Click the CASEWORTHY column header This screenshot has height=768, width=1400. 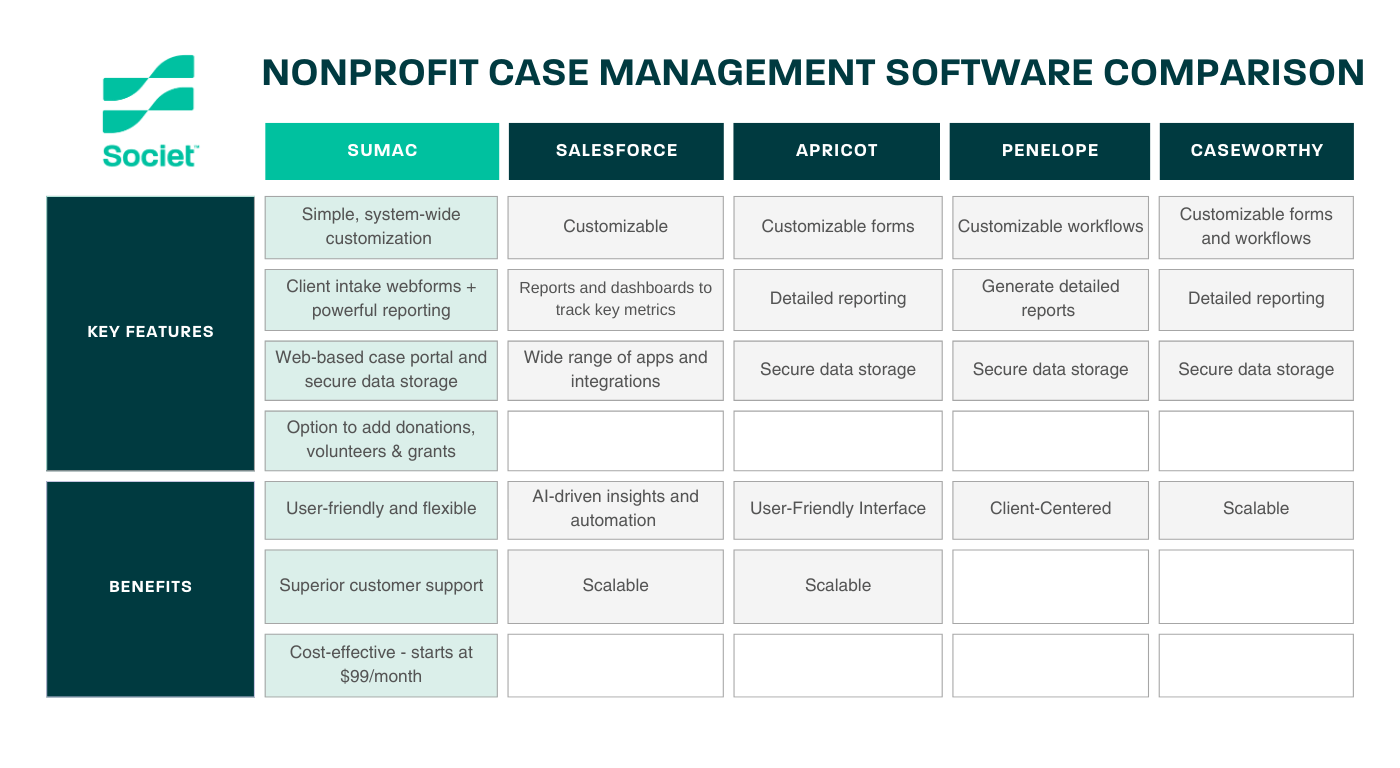point(1256,150)
